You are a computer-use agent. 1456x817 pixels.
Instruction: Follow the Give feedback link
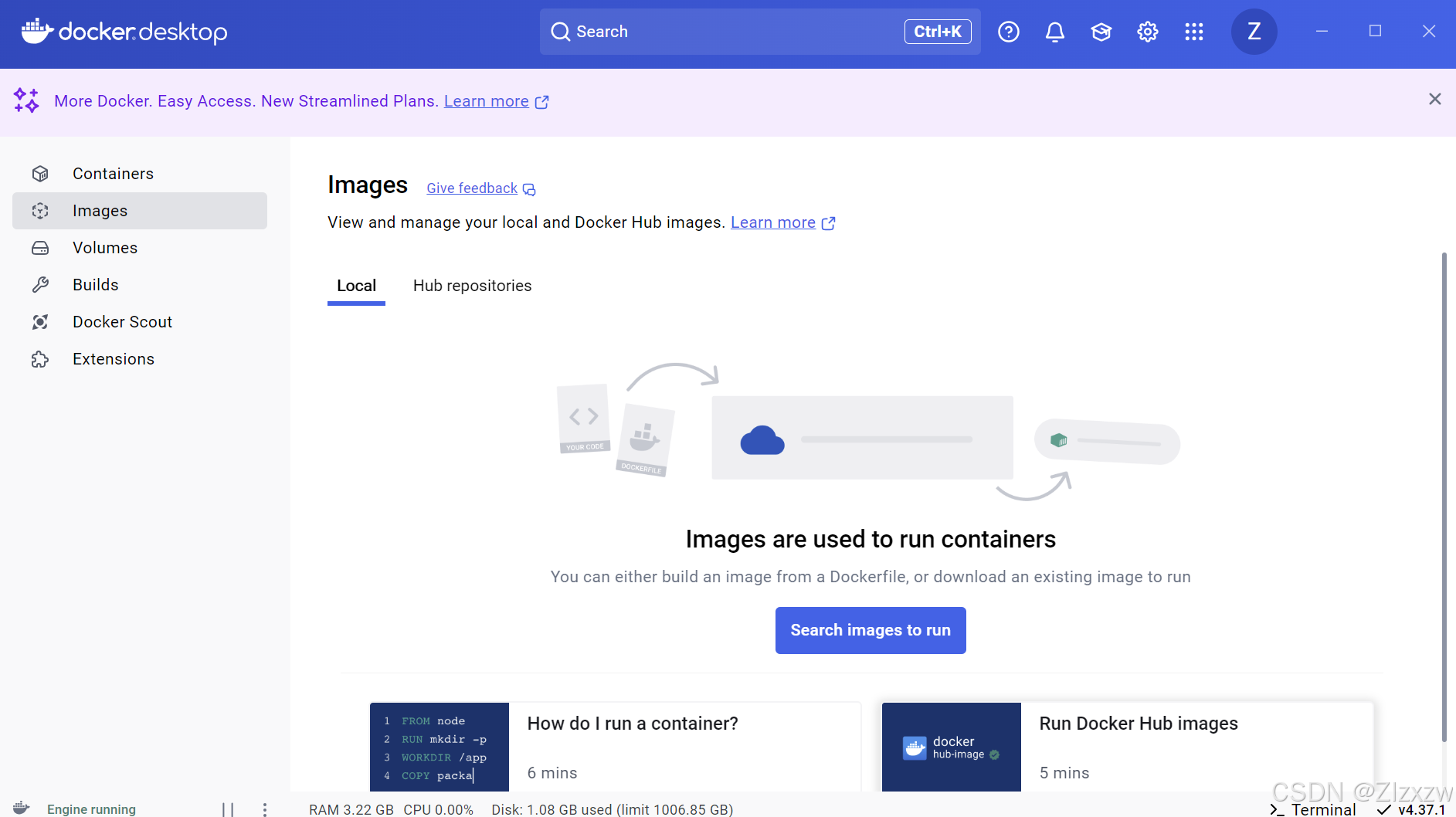pyautogui.click(x=472, y=188)
